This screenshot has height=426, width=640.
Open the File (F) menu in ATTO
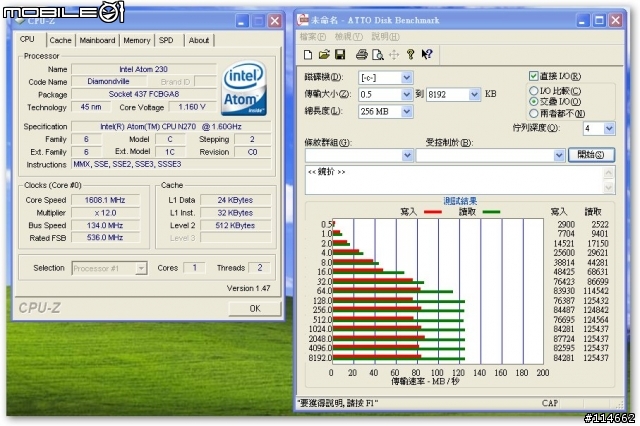pyautogui.click(x=313, y=37)
